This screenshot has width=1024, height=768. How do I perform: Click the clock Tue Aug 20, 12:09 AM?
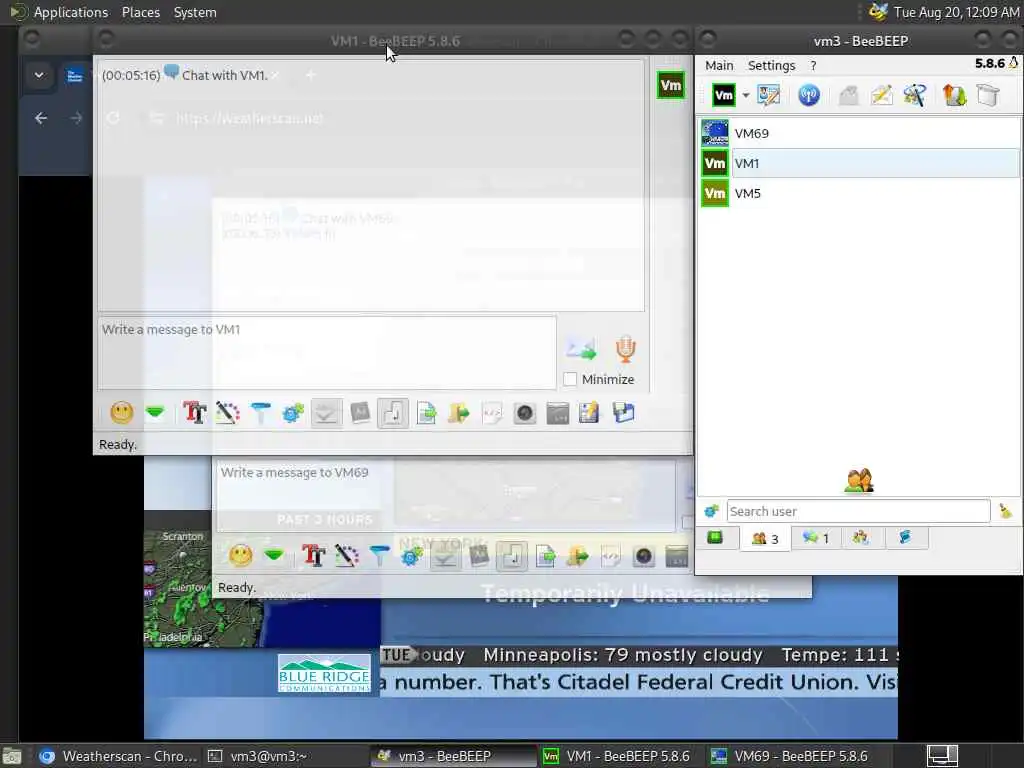(x=955, y=12)
